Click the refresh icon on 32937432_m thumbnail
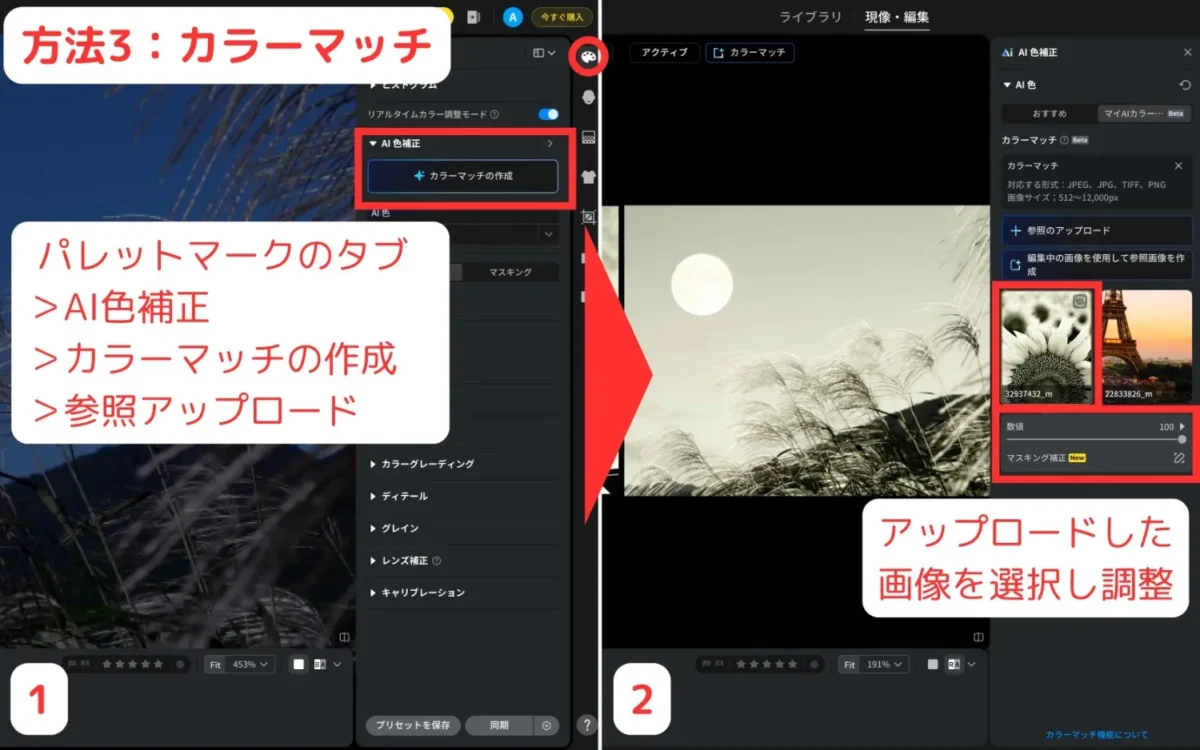Screen dimensions: 1200x750 (1080, 301)
